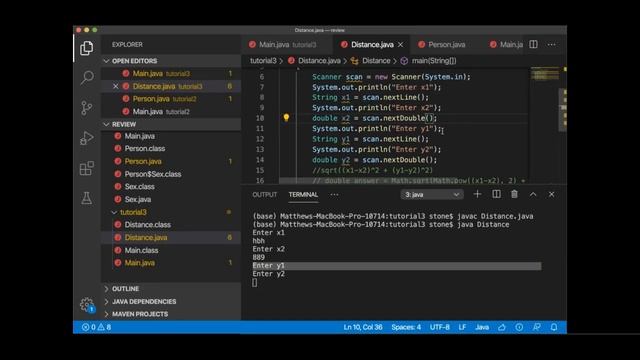Open Main.java tutorial2 in Open Editors
The width and height of the screenshot is (640, 360).
[x=171, y=111]
